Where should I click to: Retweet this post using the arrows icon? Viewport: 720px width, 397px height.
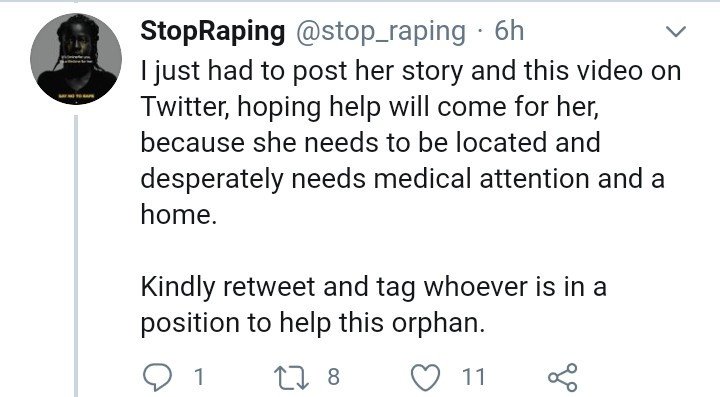(291, 377)
